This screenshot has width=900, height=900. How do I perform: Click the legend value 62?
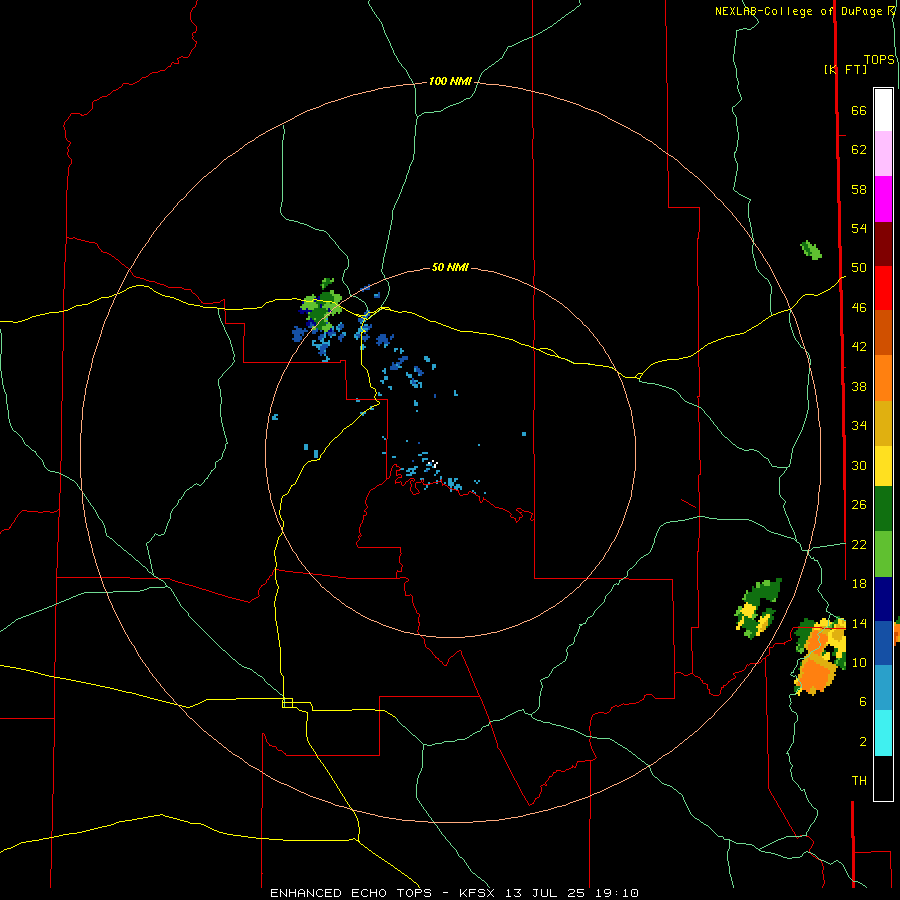[859, 149]
